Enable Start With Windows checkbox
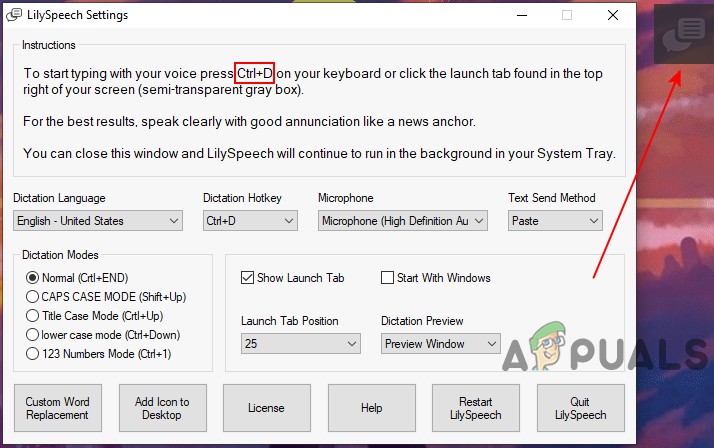The image size is (714, 448). point(388,278)
